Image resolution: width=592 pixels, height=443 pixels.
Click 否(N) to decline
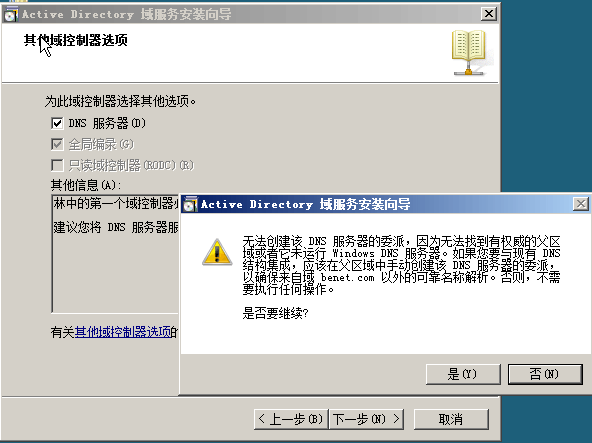pyautogui.click(x=545, y=374)
